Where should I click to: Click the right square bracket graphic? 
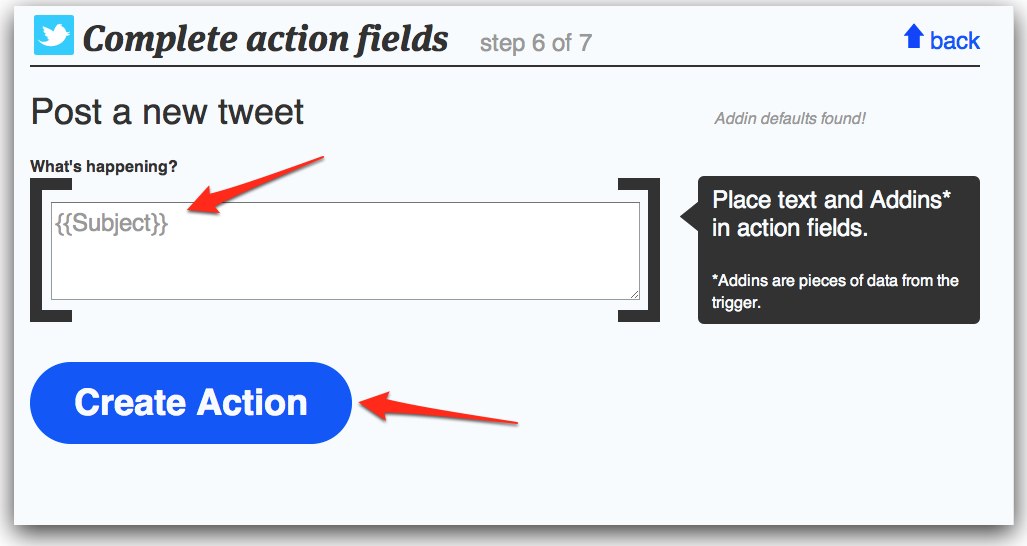point(650,250)
